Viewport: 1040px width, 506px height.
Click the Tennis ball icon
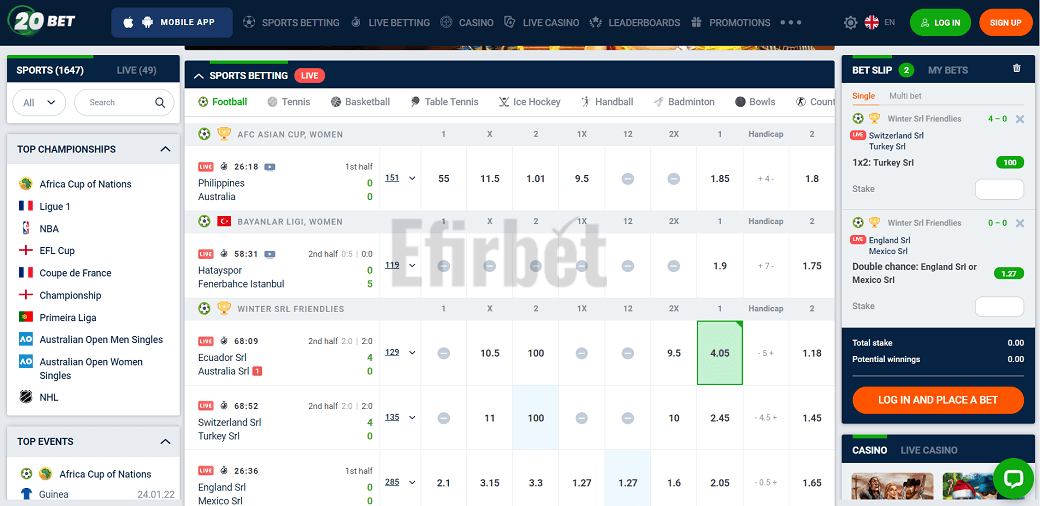pyautogui.click(x=273, y=102)
